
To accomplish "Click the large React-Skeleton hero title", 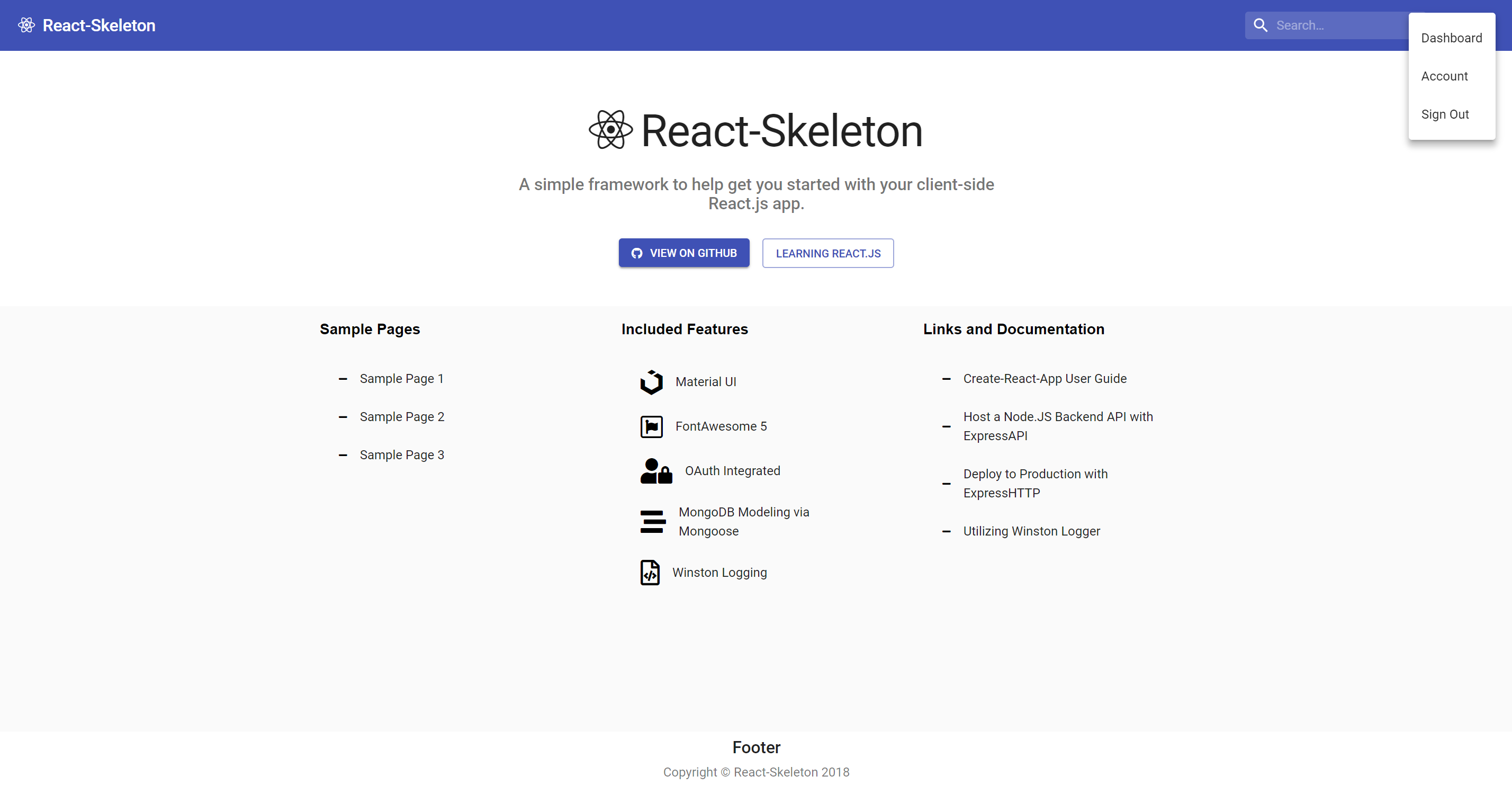I will tap(782, 130).
